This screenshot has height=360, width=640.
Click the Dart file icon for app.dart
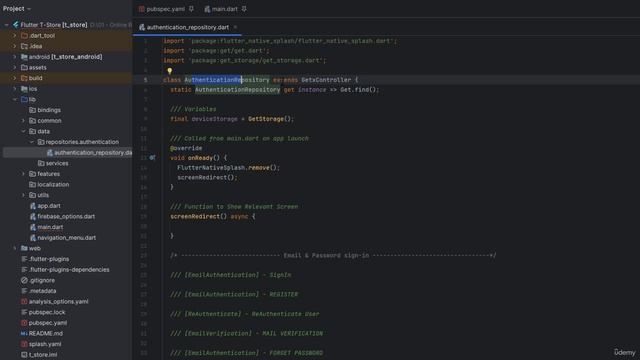[x=33, y=206]
